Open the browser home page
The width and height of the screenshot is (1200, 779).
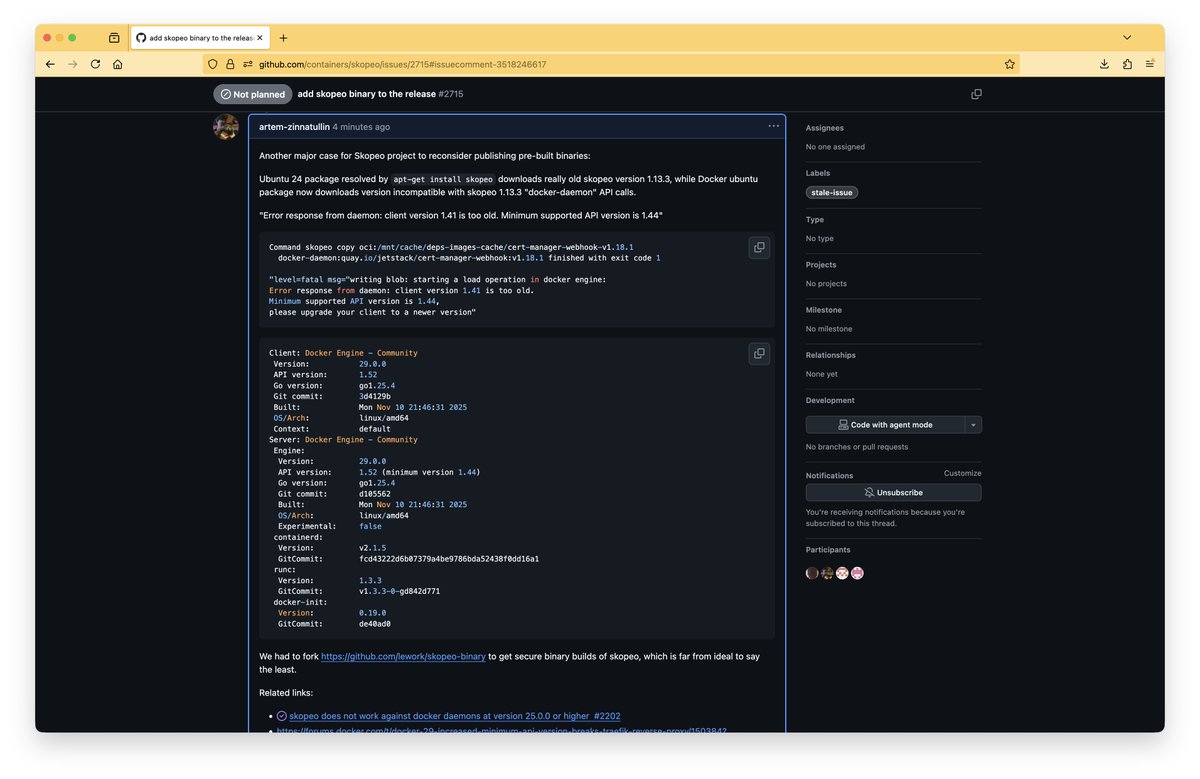coord(118,64)
